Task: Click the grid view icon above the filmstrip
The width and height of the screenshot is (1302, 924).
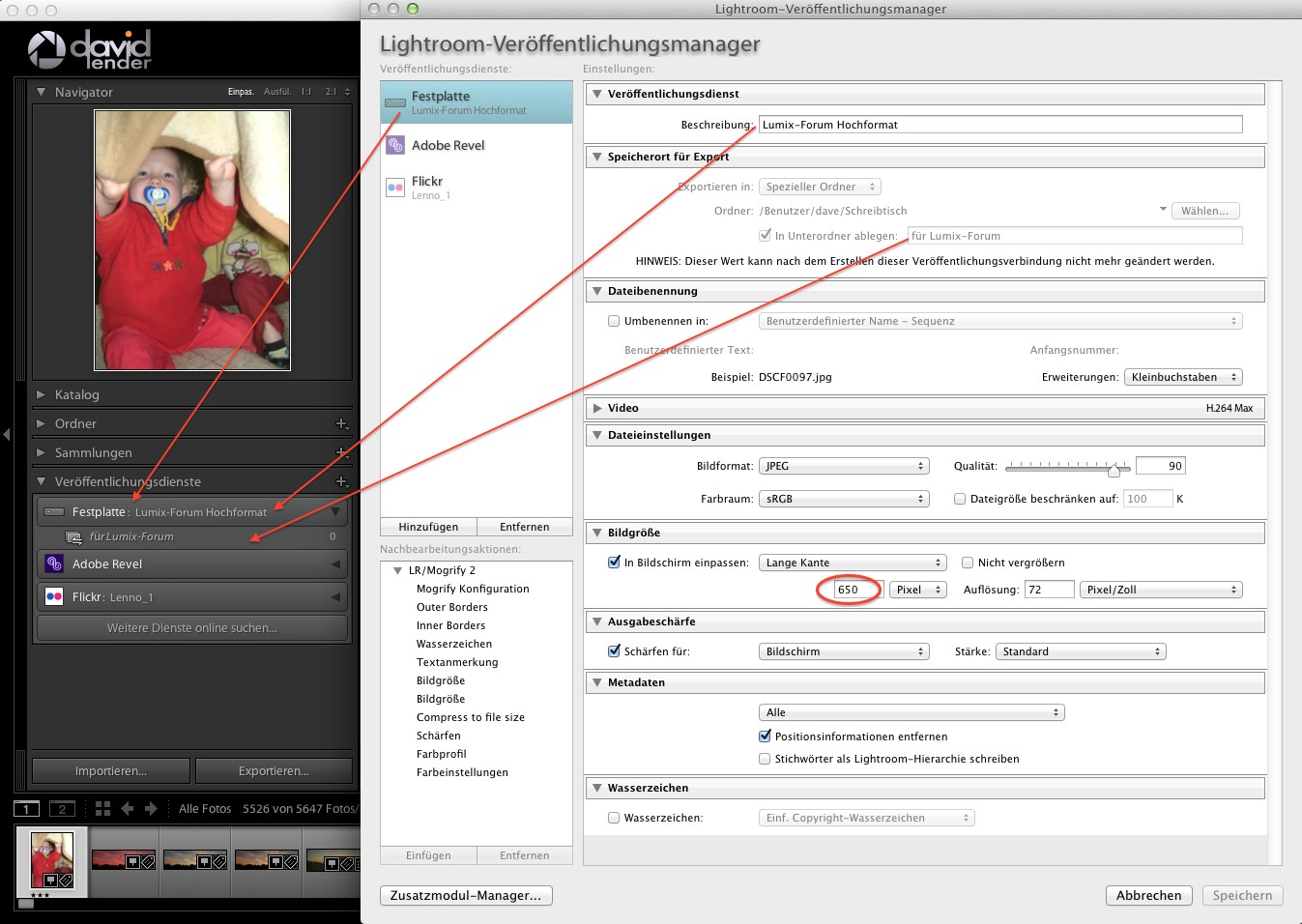Action: click(102, 808)
